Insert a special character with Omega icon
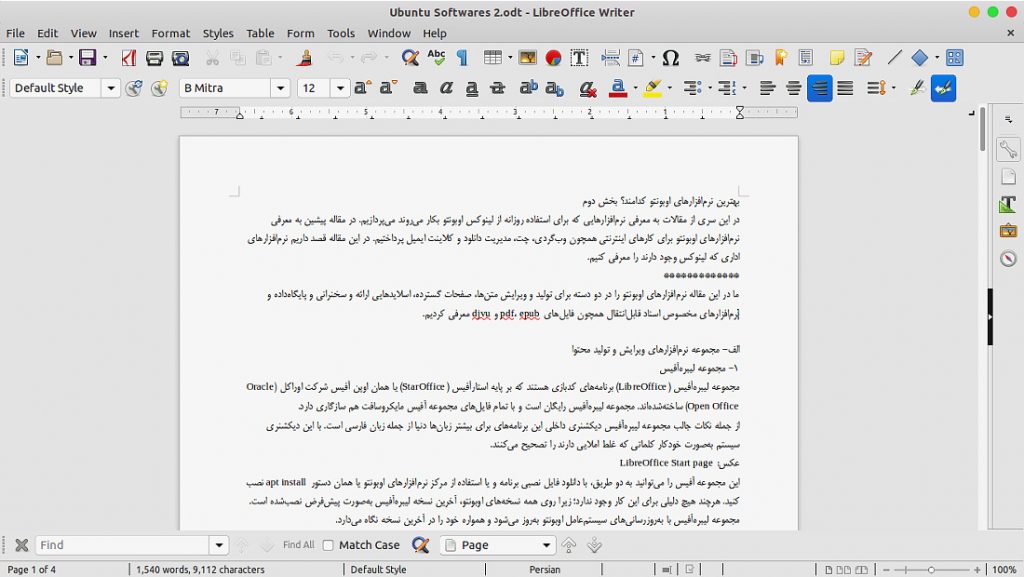Screen dimensions: 1024x577 pyautogui.click(x=671, y=58)
